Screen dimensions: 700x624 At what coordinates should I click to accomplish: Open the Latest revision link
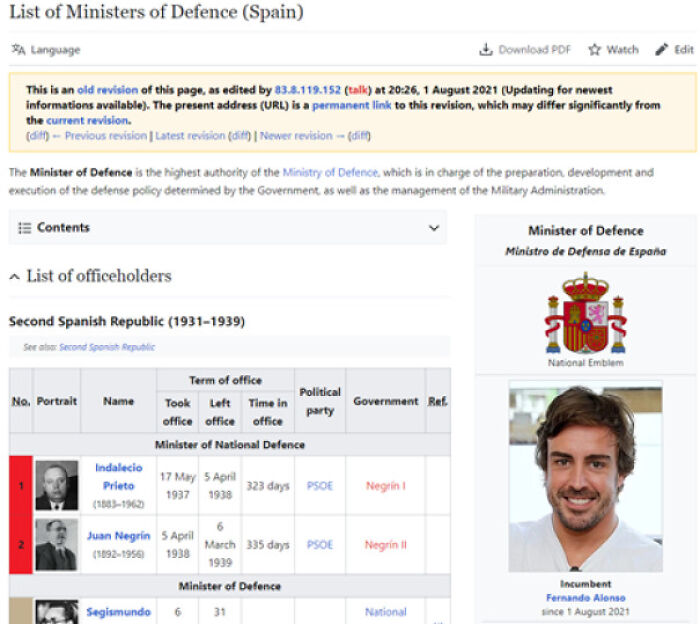[190, 136]
